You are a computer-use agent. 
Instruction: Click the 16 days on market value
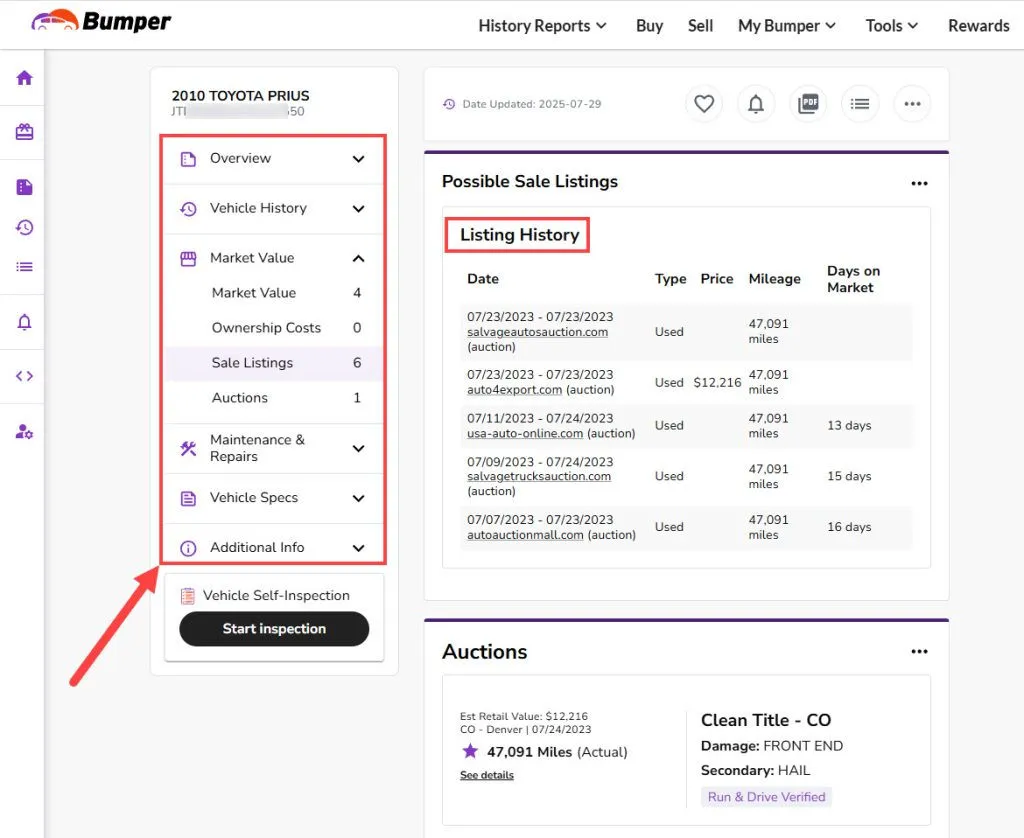tap(849, 526)
